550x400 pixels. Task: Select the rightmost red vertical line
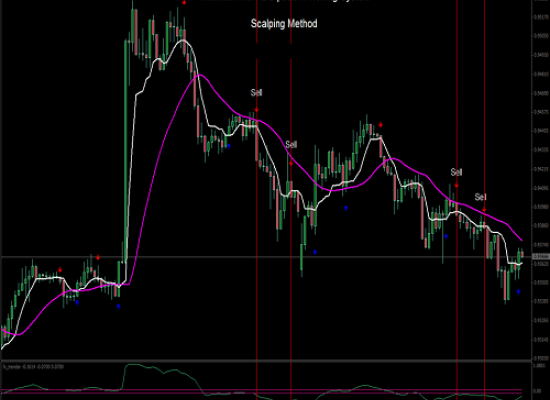coord(484,200)
